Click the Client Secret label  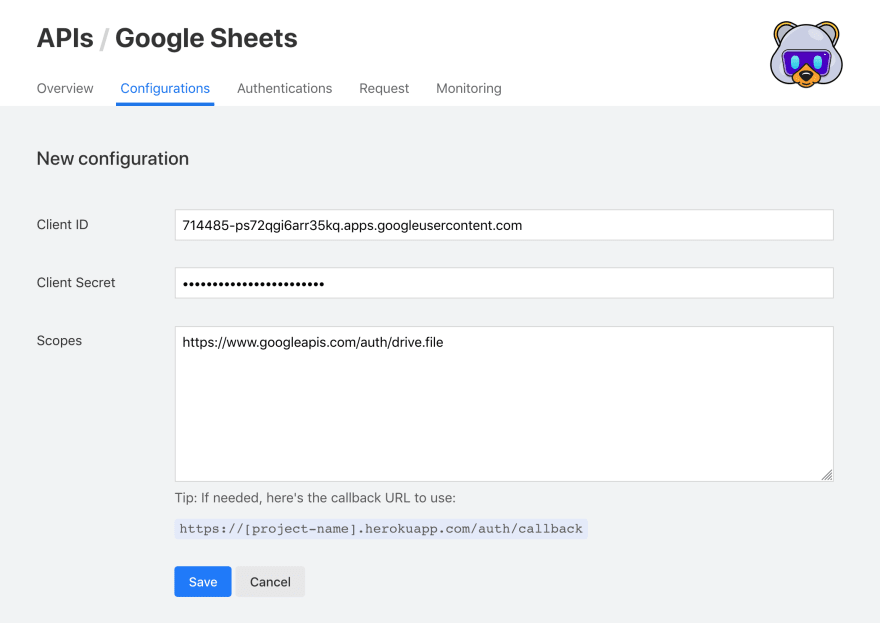tap(76, 282)
